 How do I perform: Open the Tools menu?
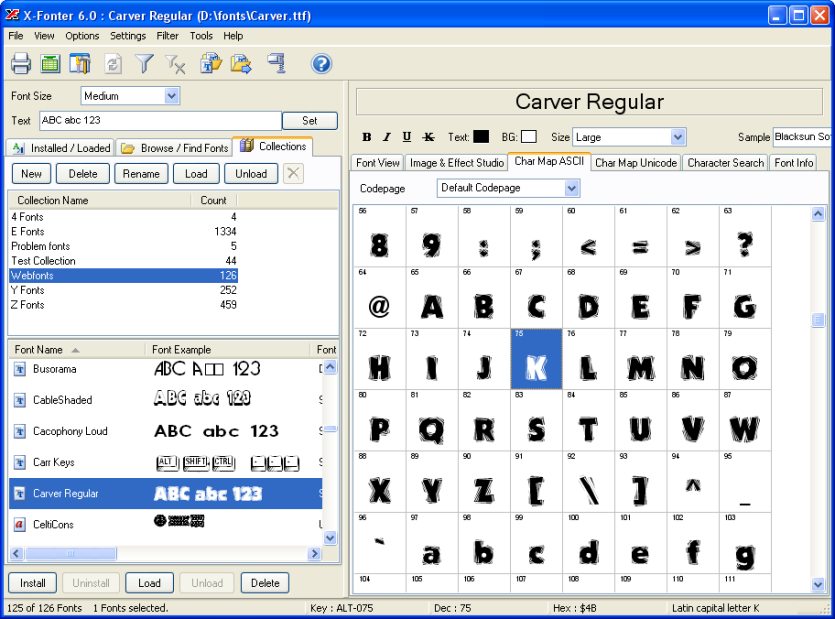(x=201, y=36)
